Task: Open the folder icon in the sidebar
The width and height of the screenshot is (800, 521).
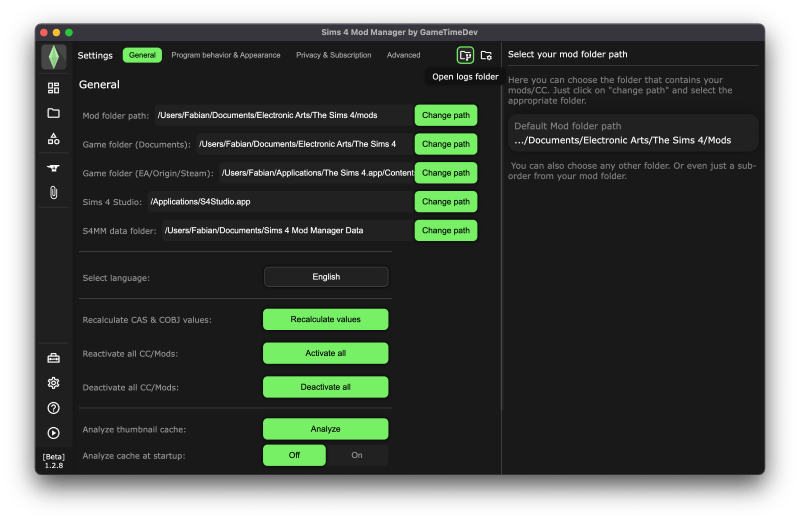Action: pyautogui.click(x=54, y=113)
